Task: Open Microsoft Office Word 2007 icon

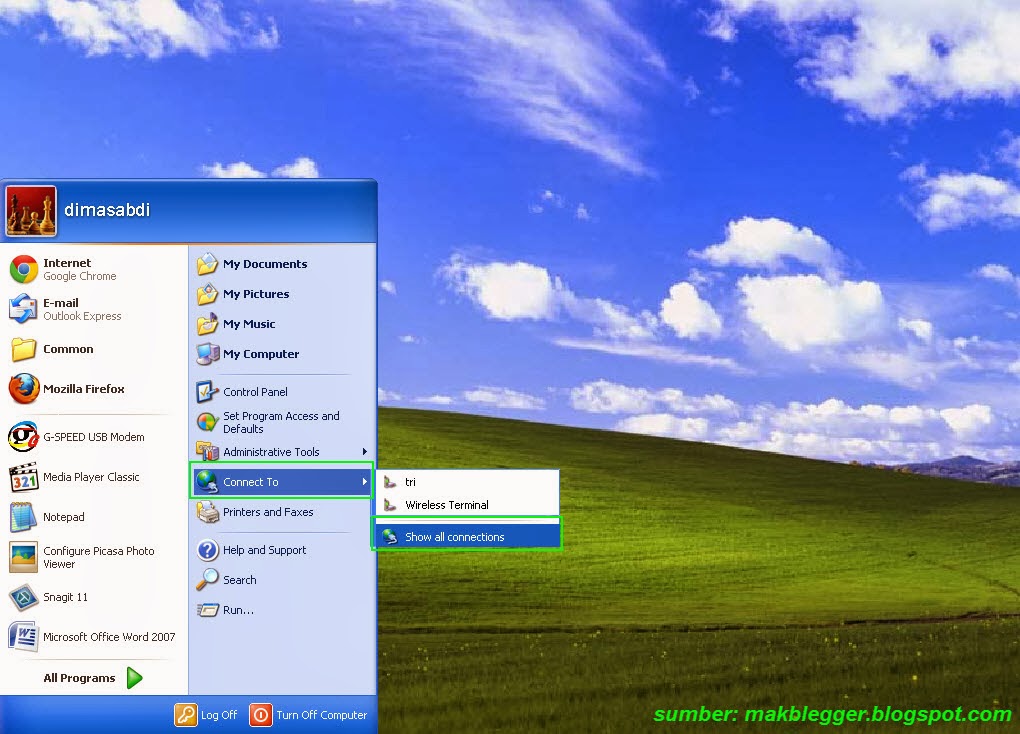Action: coord(23,637)
